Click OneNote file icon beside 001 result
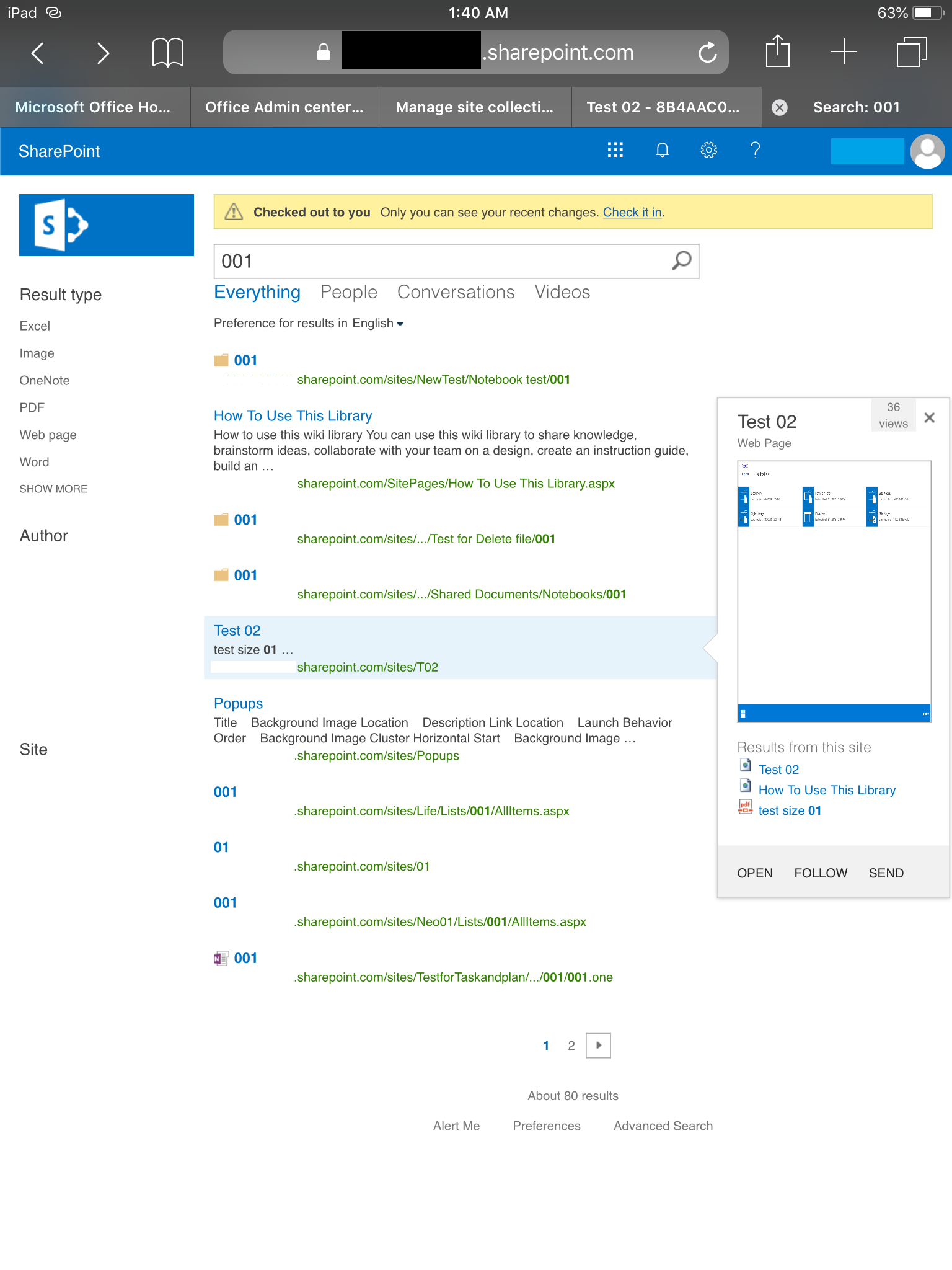 (x=221, y=958)
